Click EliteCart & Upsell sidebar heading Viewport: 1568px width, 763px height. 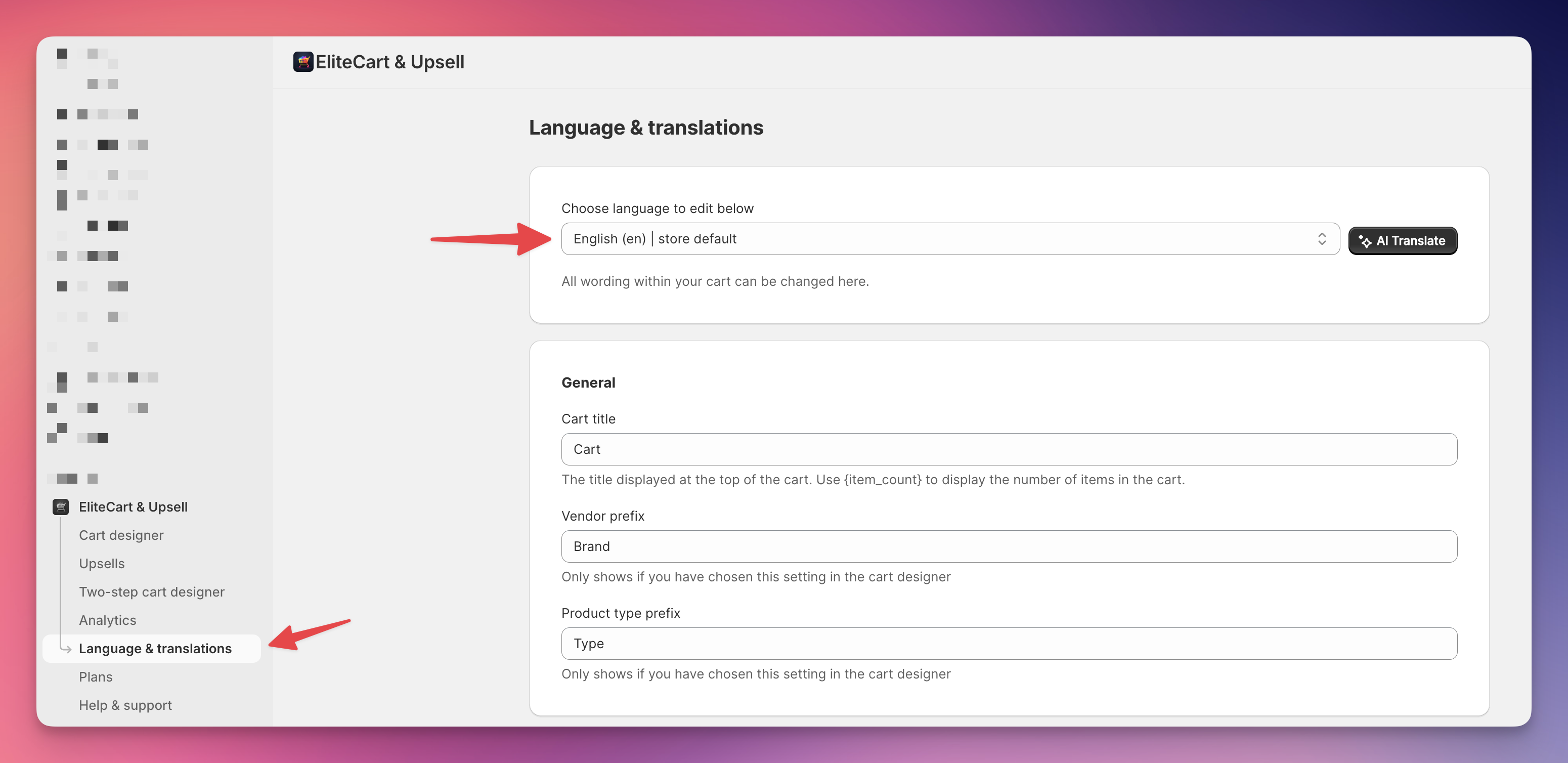[134, 506]
